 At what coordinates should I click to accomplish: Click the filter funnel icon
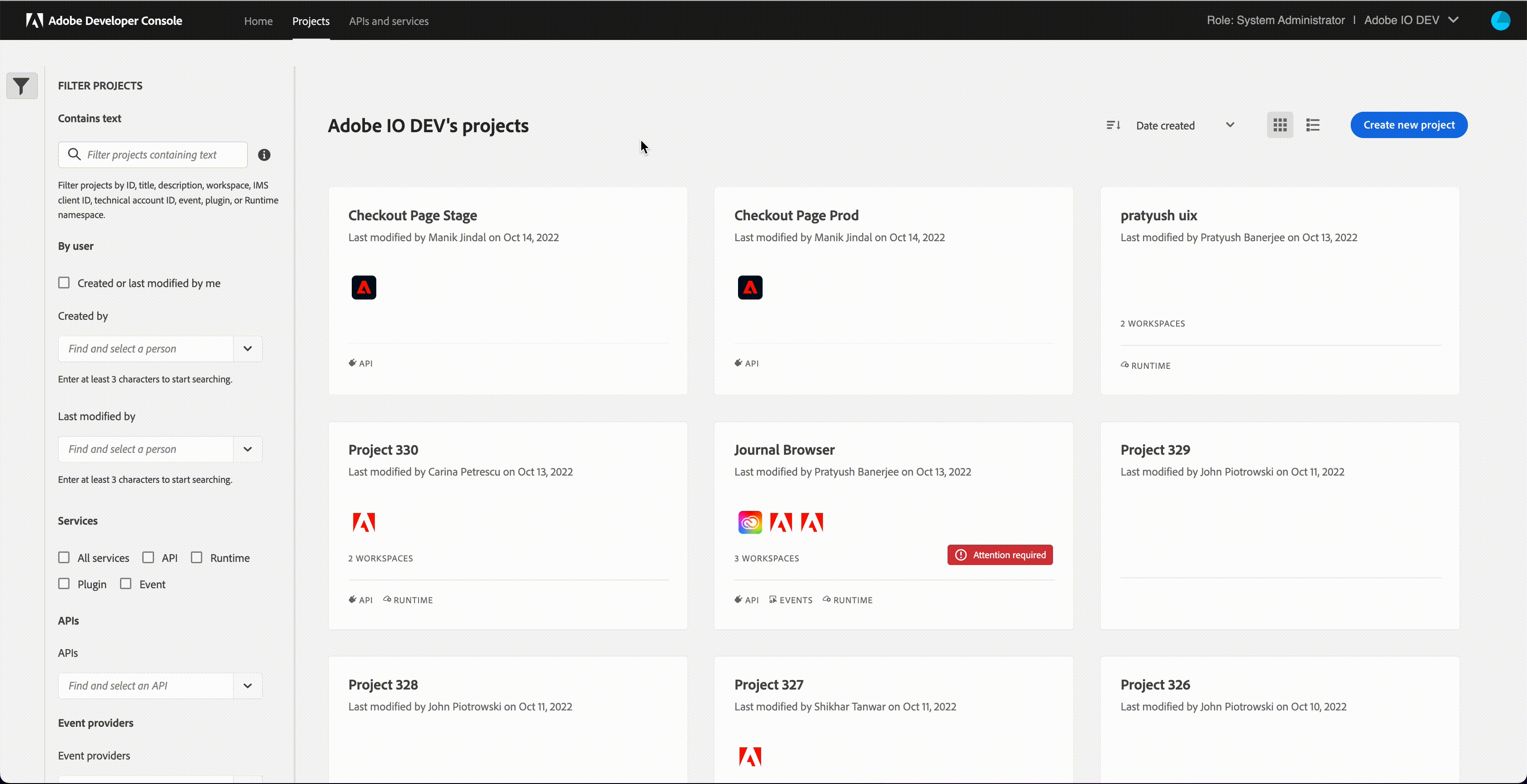21,86
